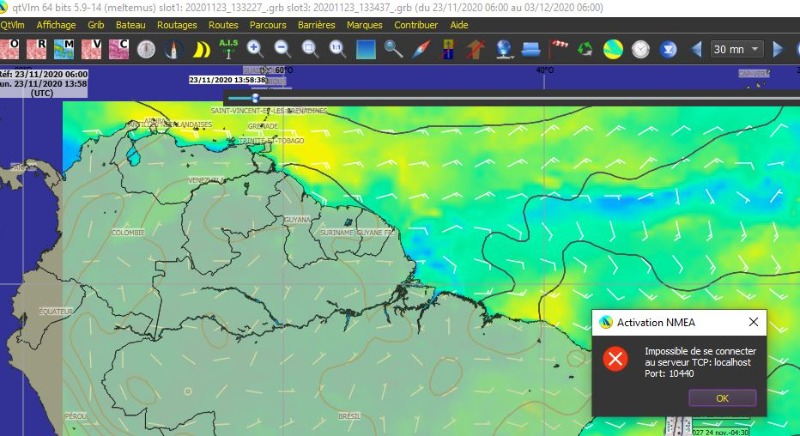The height and width of the screenshot is (436, 800).
Task: Click the O chart layer icon
Action: 10,49
